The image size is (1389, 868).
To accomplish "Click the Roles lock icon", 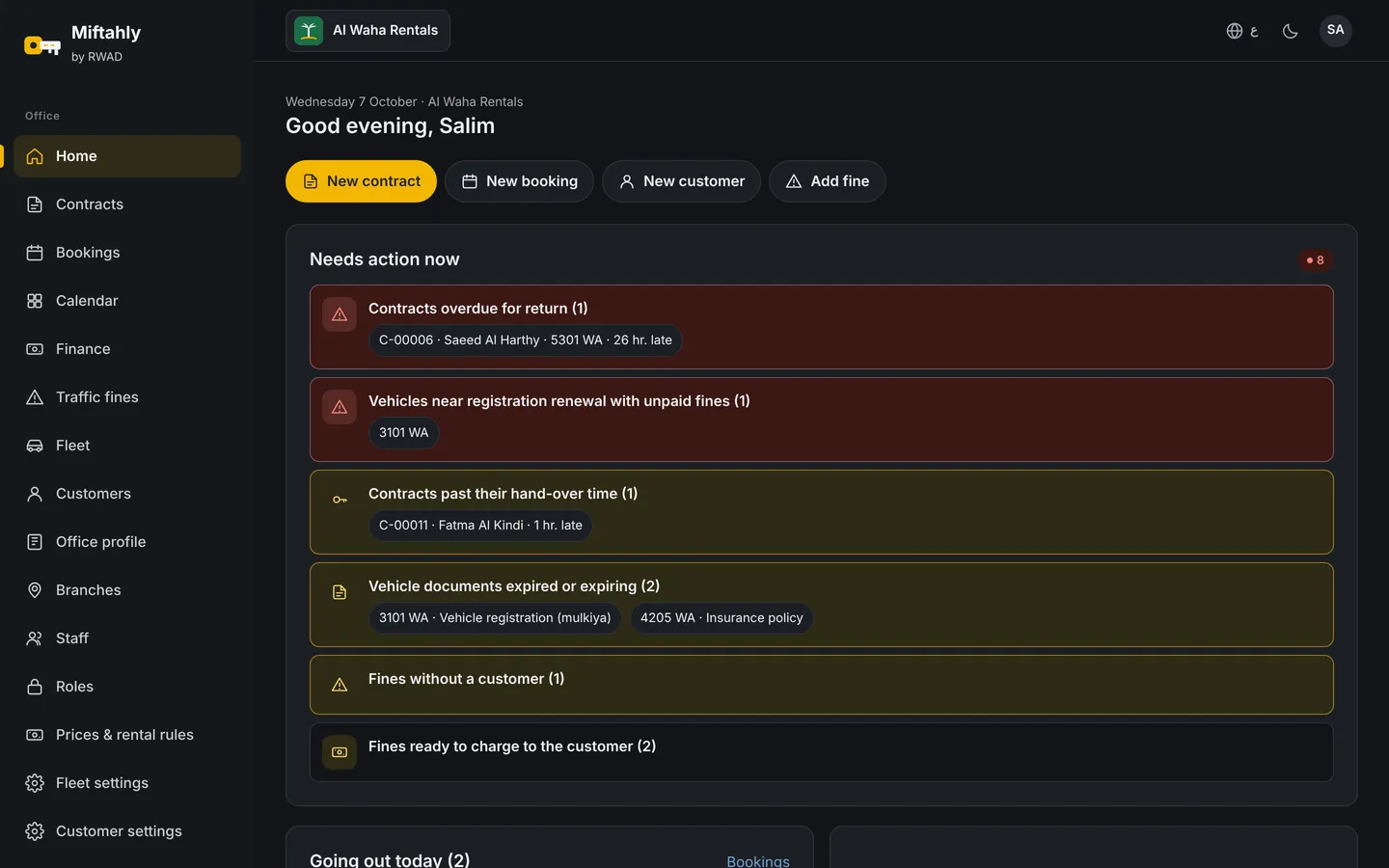I will pyautogui.click(x=35, y=687).
